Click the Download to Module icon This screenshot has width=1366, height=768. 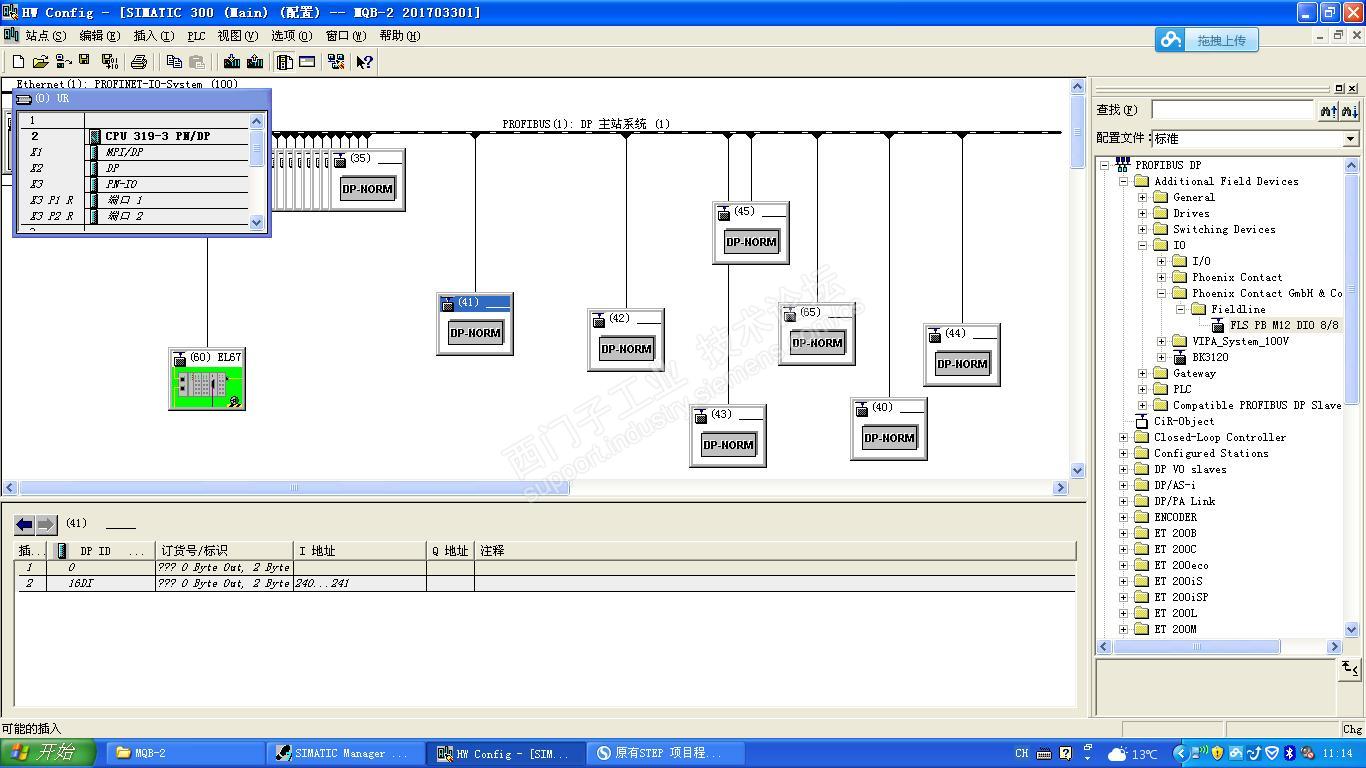(232, 62)
